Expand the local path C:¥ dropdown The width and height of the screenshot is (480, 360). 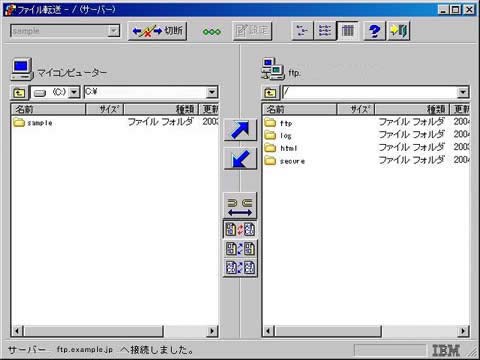click(212, 92)
